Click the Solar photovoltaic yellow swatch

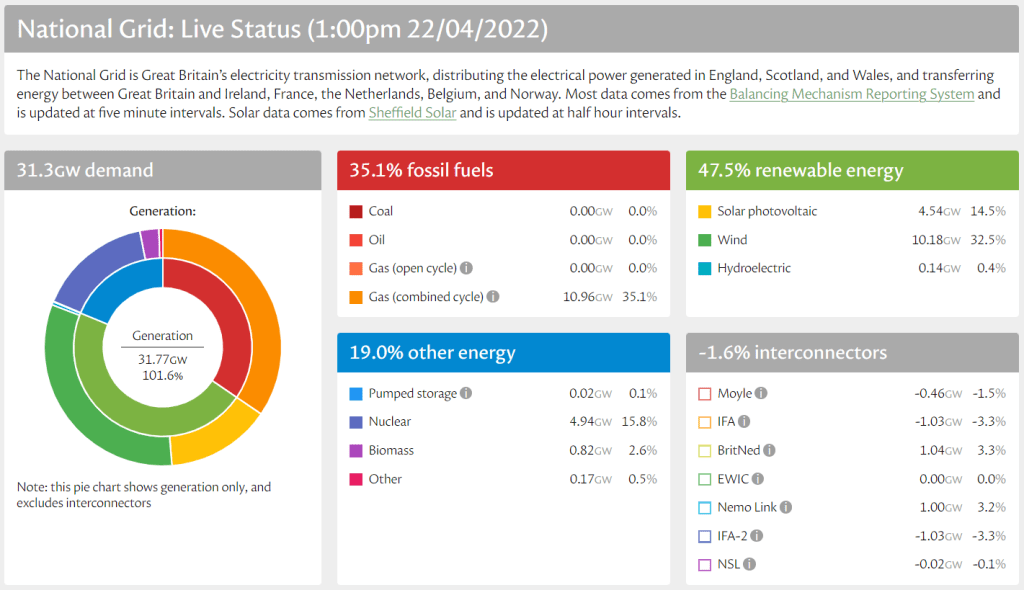pyautogui.click(x=704, y=212)
